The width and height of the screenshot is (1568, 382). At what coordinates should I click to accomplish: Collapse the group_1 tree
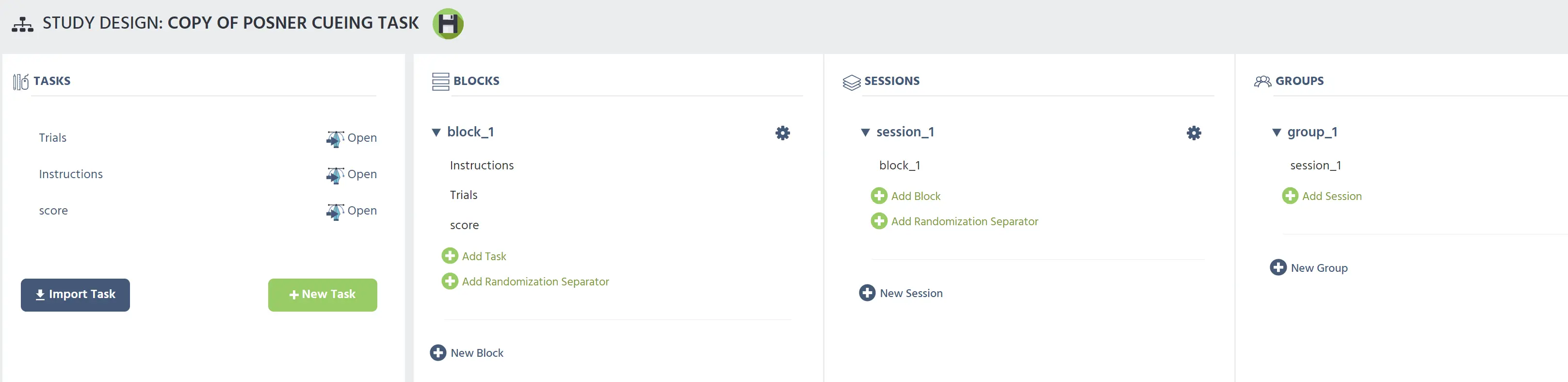pos(1277,133)
